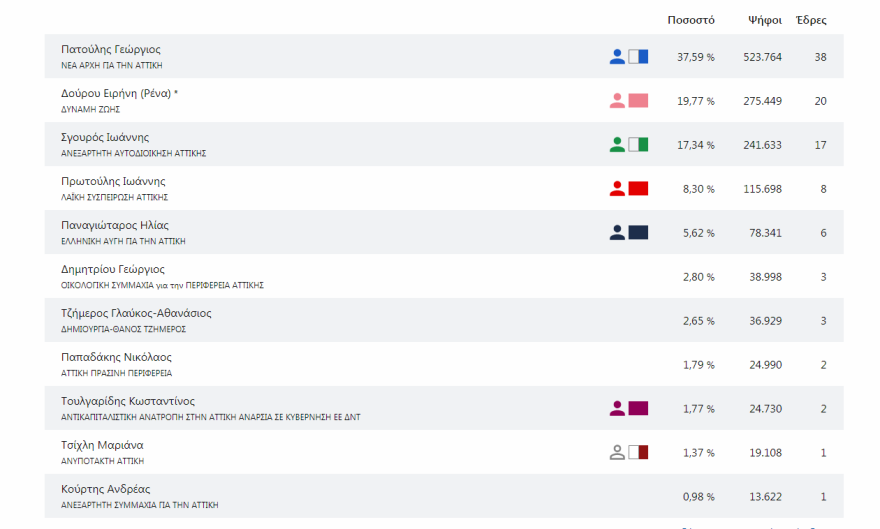Click the purple person icon for Τουλγαρίδης Κωσταντίνος
Viewport: 880px width, 529px height.
(617, 408)
